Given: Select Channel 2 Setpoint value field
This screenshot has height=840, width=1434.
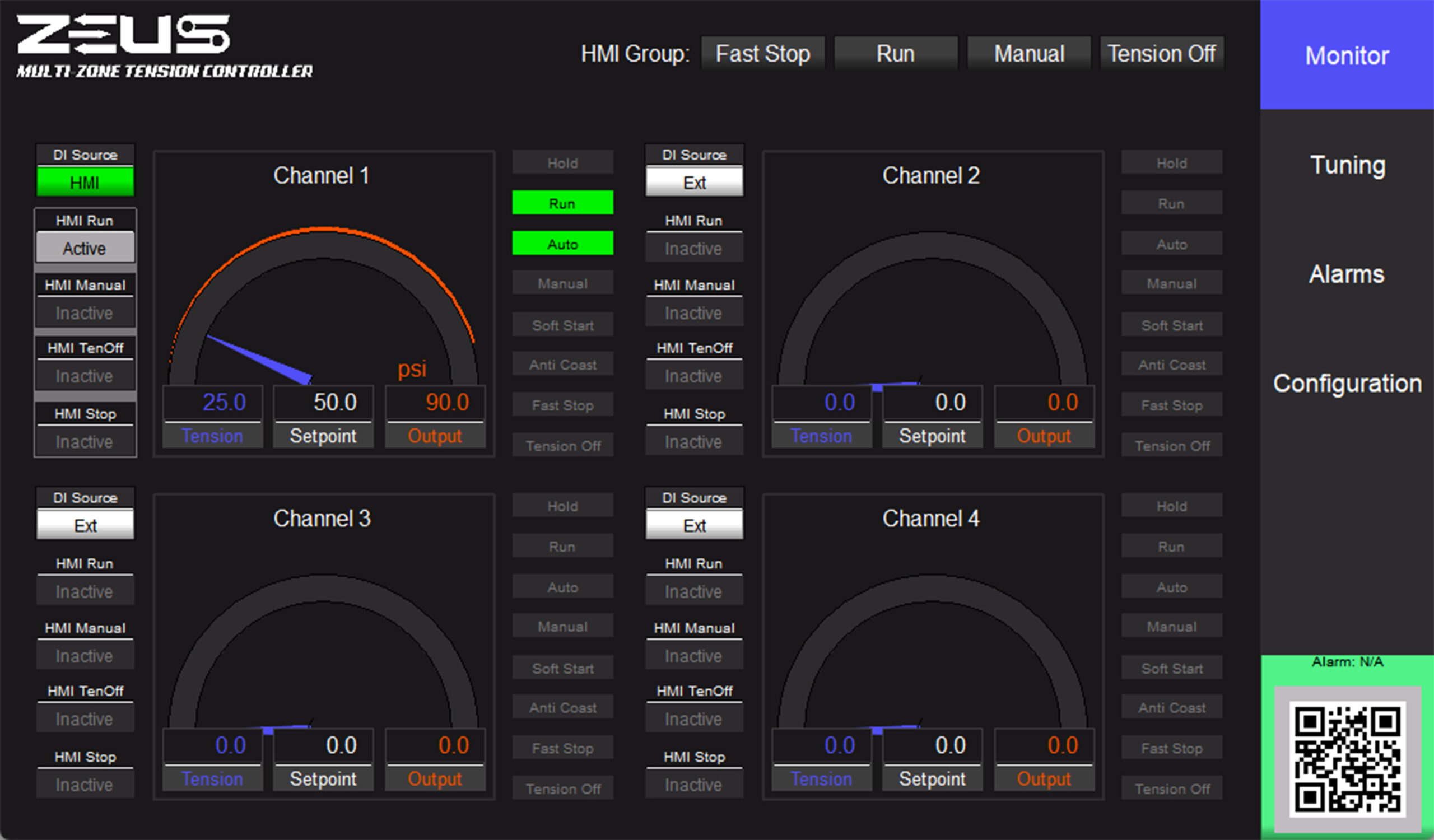Looking at the screenshot, I should [933, 403].
